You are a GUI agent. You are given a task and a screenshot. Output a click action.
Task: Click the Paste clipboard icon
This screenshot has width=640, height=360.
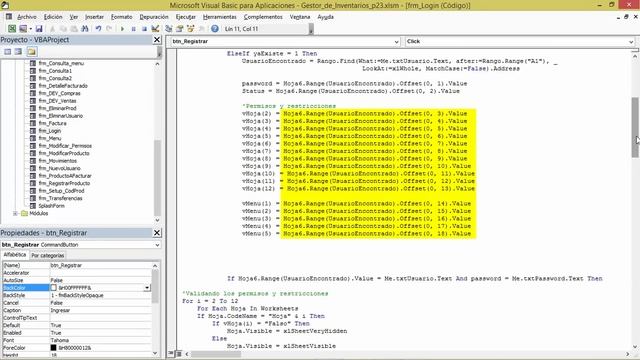point(74,29)
